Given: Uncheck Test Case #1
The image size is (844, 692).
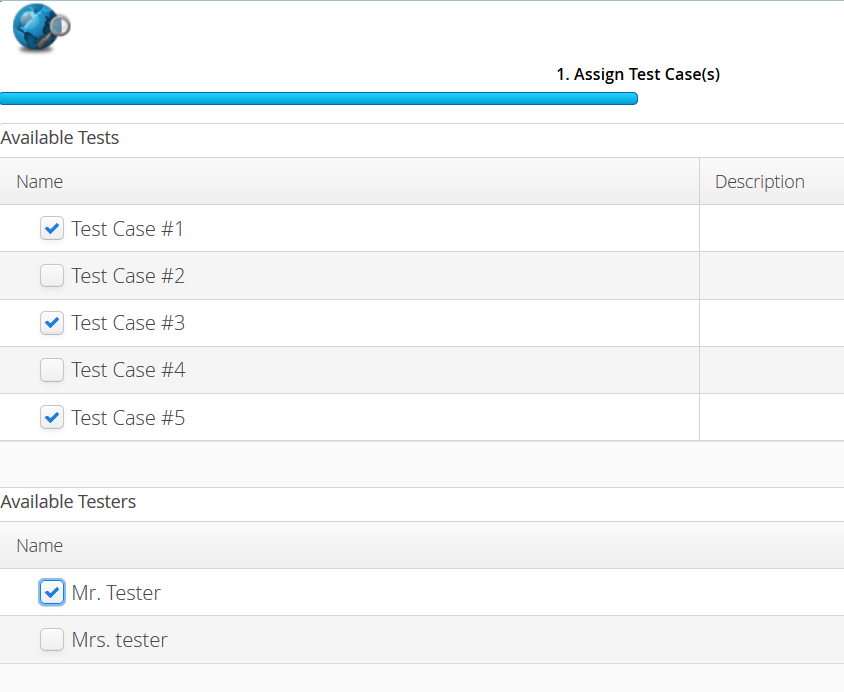Looking at the screenshot, I should pos(51,228).
